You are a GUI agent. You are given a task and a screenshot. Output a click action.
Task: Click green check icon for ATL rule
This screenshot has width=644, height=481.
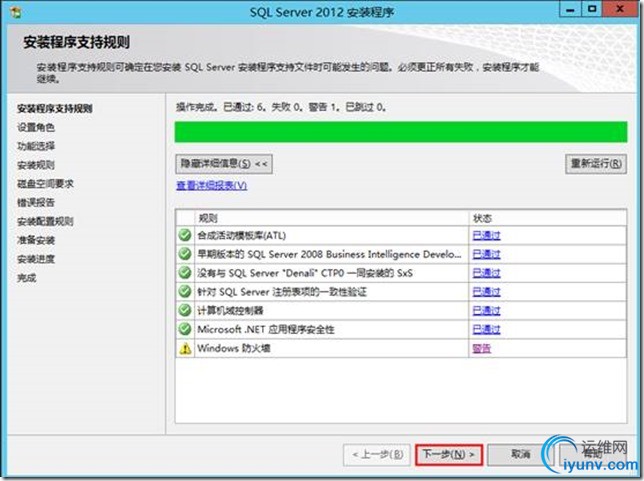click(x=185, y=235)
